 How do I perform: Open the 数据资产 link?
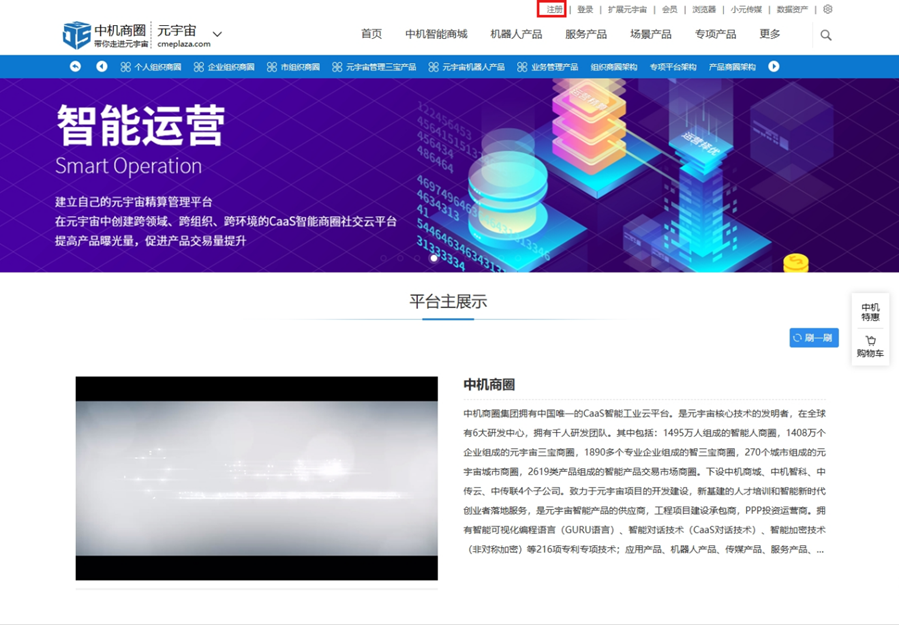click(792, 9)
